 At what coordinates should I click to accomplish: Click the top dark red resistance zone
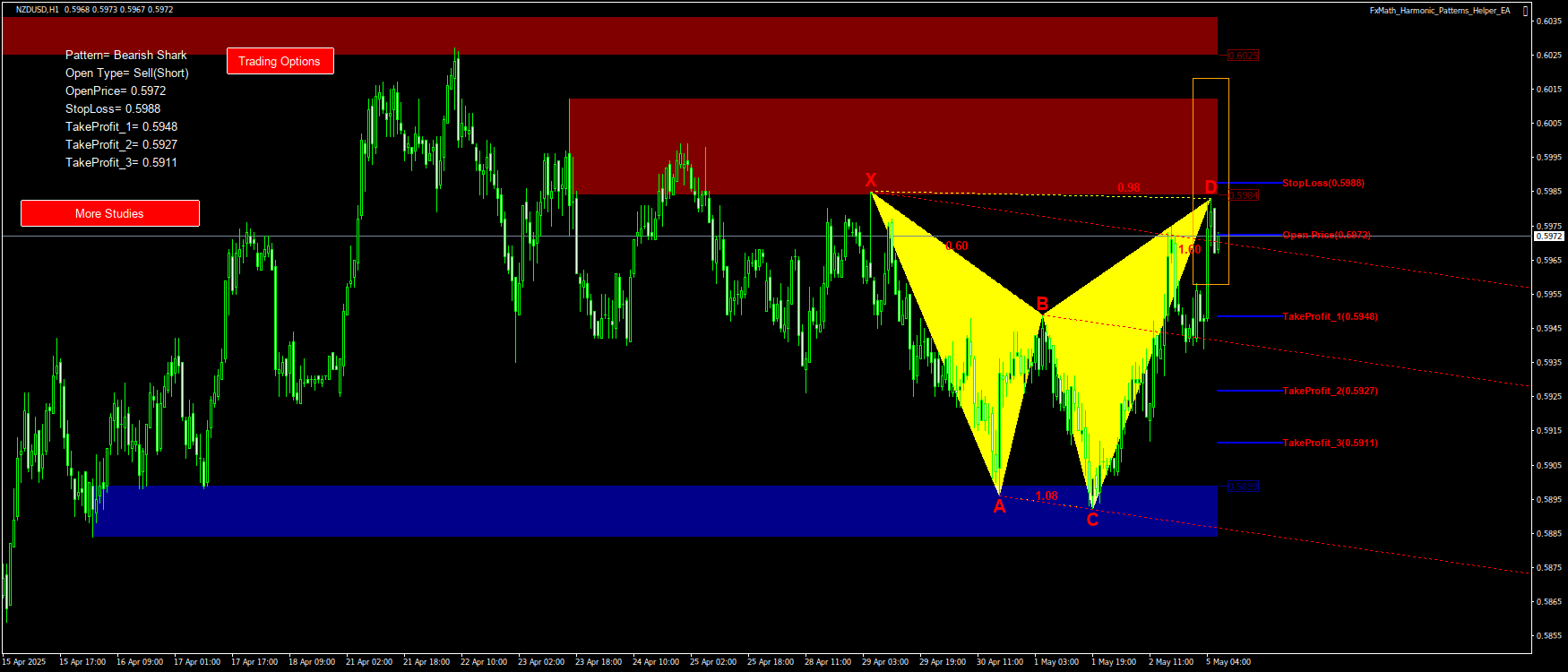pos(609,36)
